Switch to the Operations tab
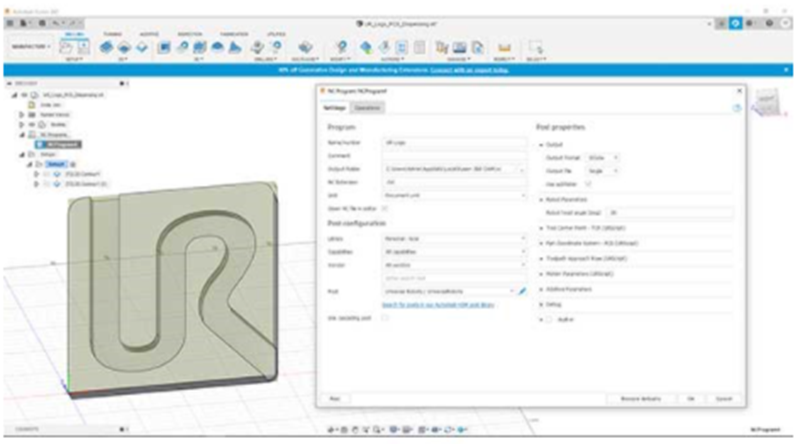The height and width of the screenshot is (444, 800). (367, 108)
